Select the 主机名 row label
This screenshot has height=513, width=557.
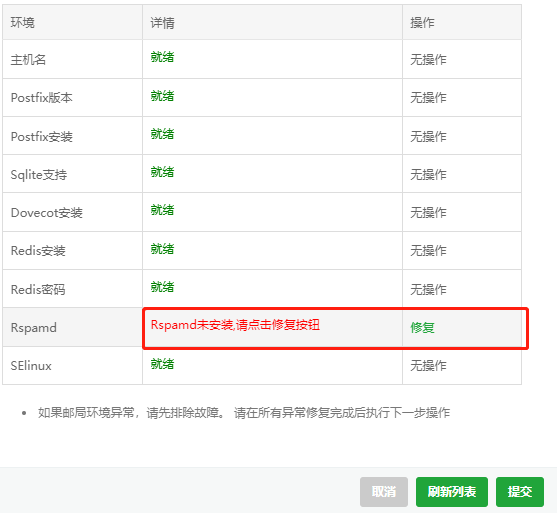tap(28, 59)
